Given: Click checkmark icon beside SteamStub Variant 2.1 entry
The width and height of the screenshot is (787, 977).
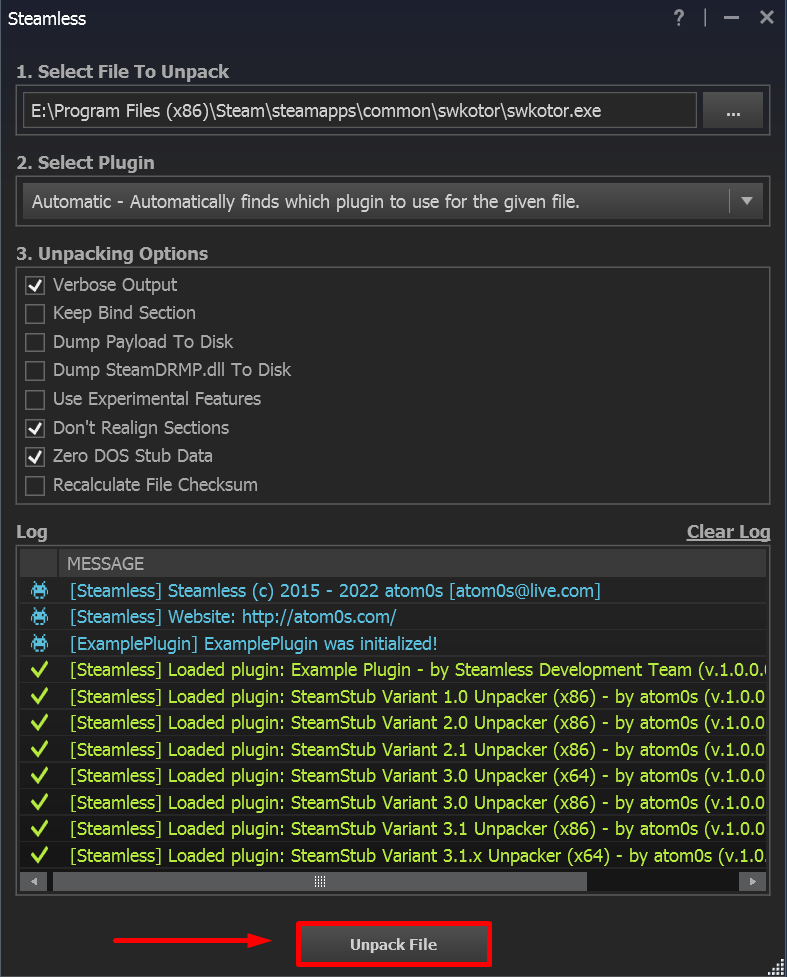Looking at the screenshot, I should (x=40, y=749).
